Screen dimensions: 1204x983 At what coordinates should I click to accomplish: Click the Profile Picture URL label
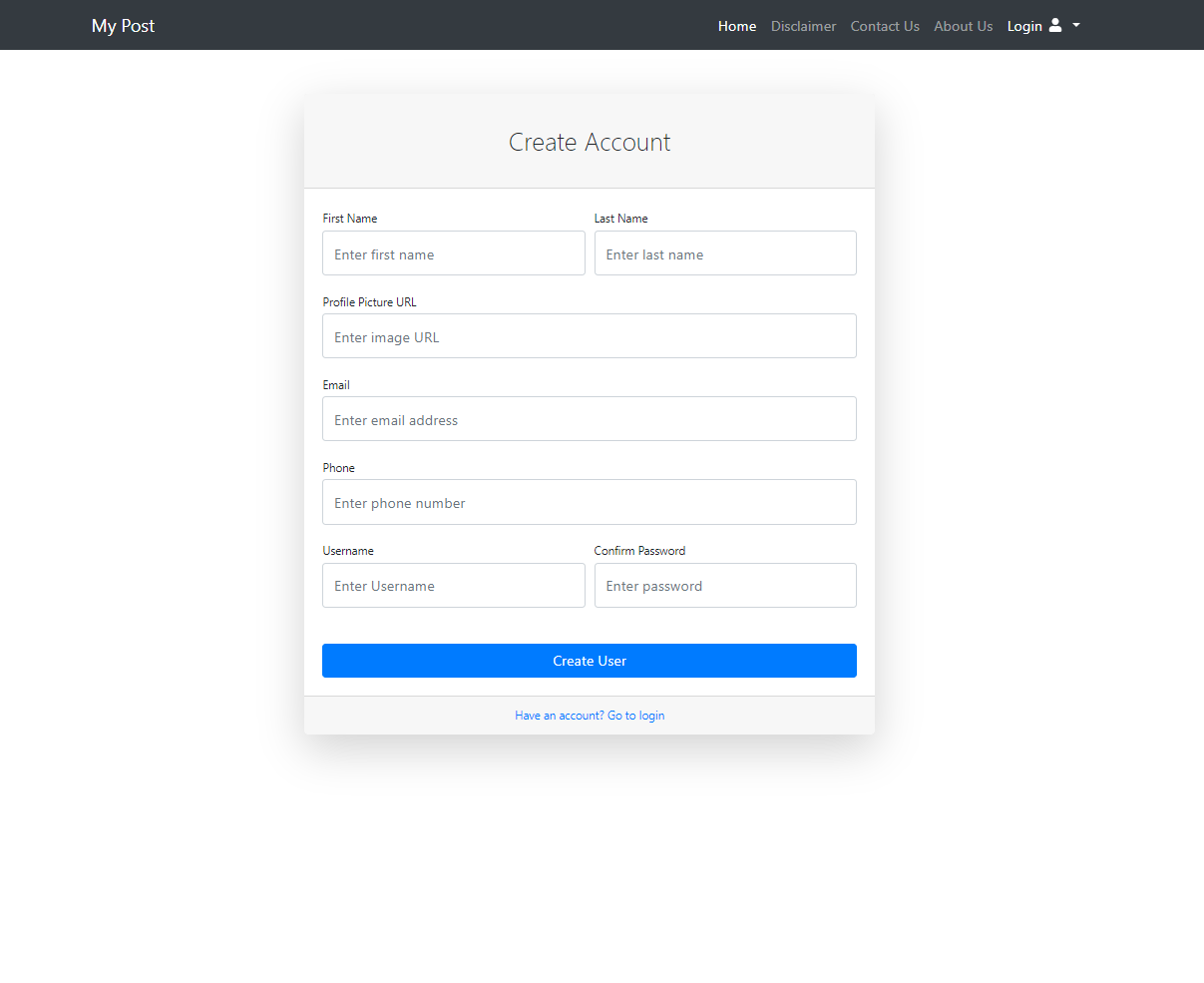369,302
